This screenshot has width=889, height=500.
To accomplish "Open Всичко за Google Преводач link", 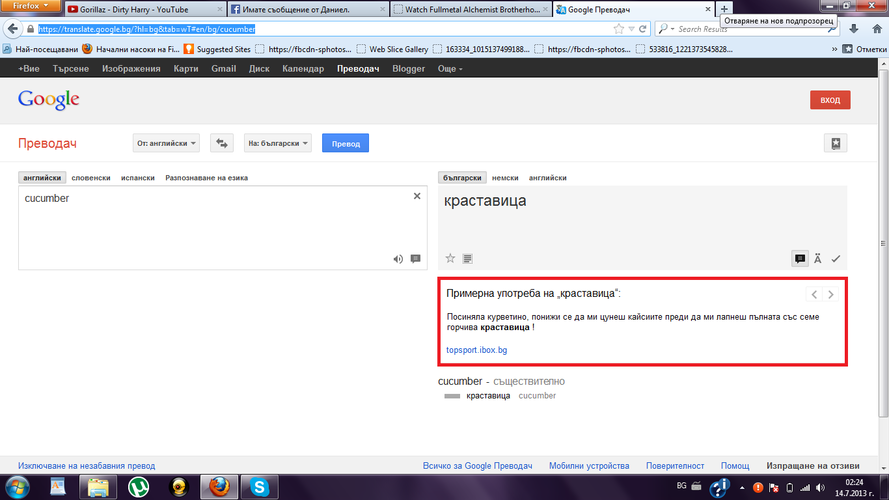I will (477, 465).
